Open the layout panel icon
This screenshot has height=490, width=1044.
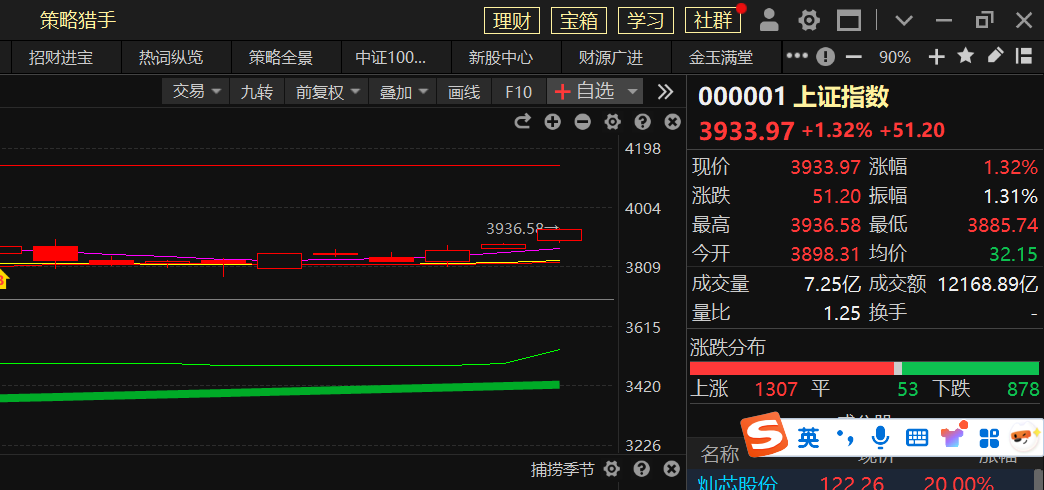(849, 20)
